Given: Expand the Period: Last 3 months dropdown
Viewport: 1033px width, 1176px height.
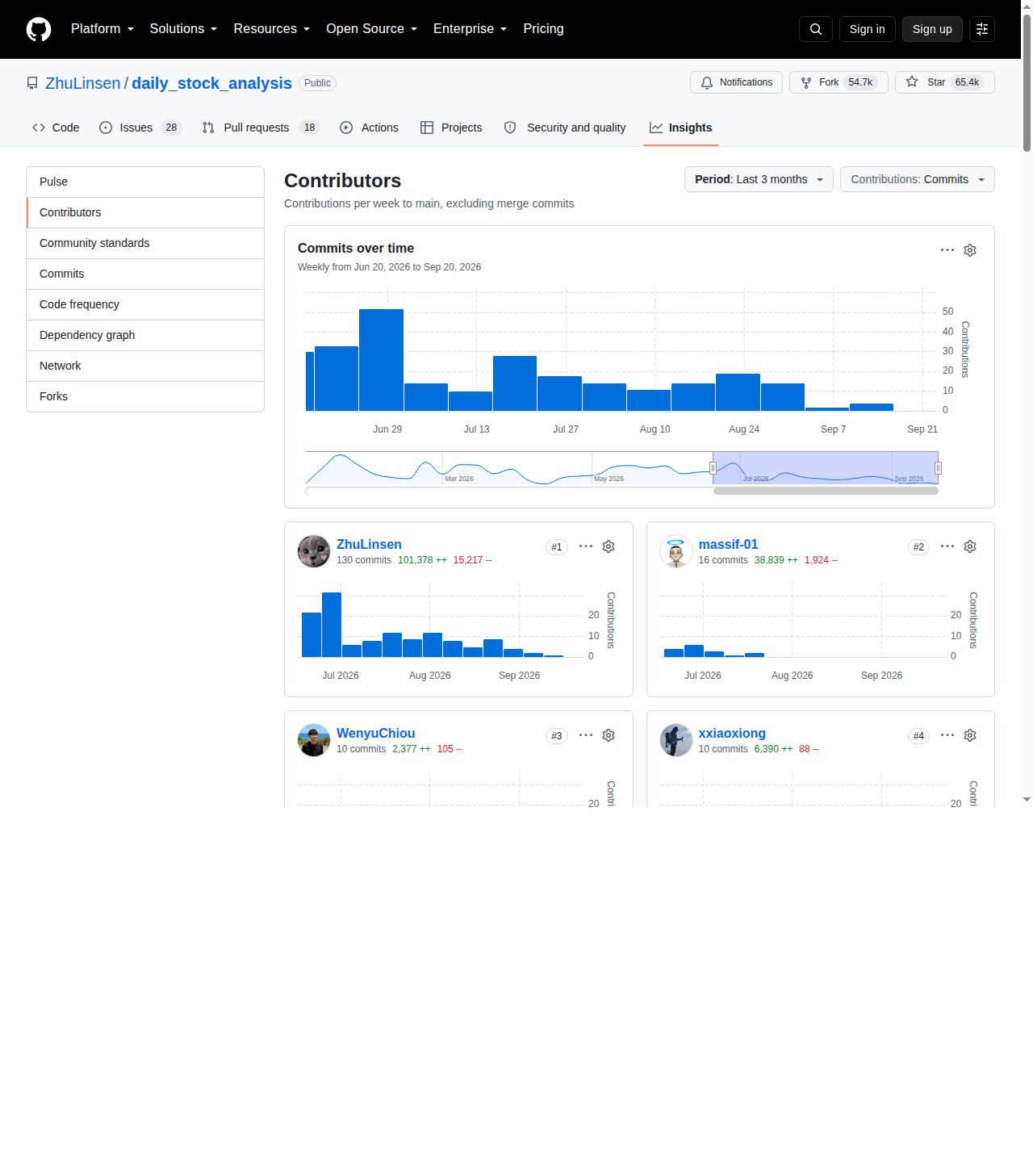Looking at the screenshot, I should point(759,179).
